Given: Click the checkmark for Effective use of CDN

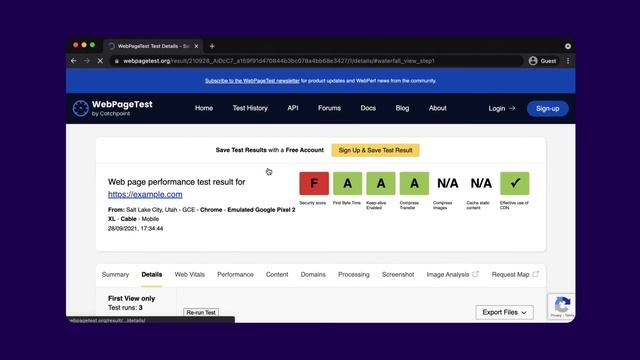Looking at the screenshot, I should point(515,183).
